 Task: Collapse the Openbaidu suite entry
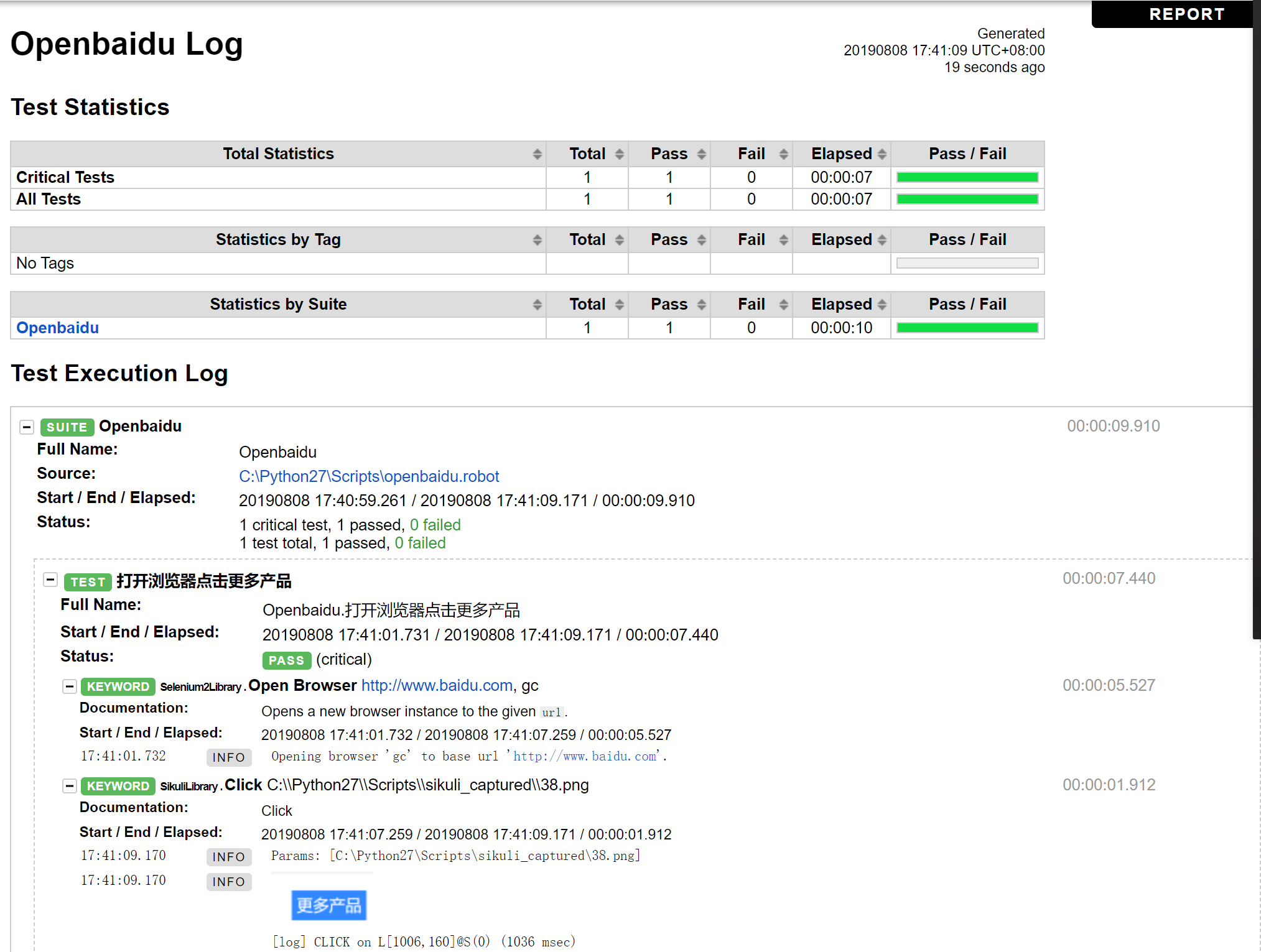26,427
